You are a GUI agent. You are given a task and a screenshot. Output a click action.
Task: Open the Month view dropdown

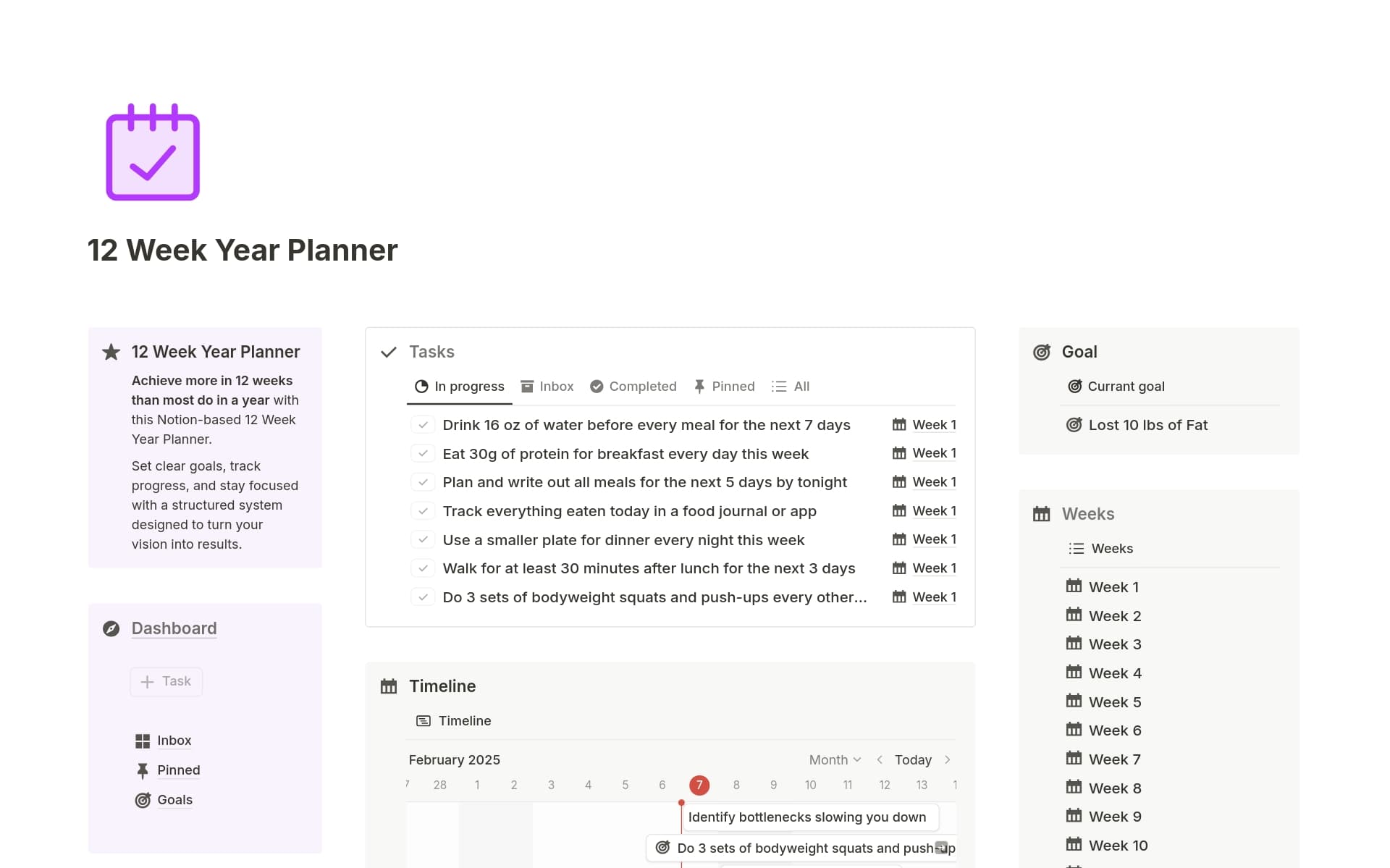834,759
